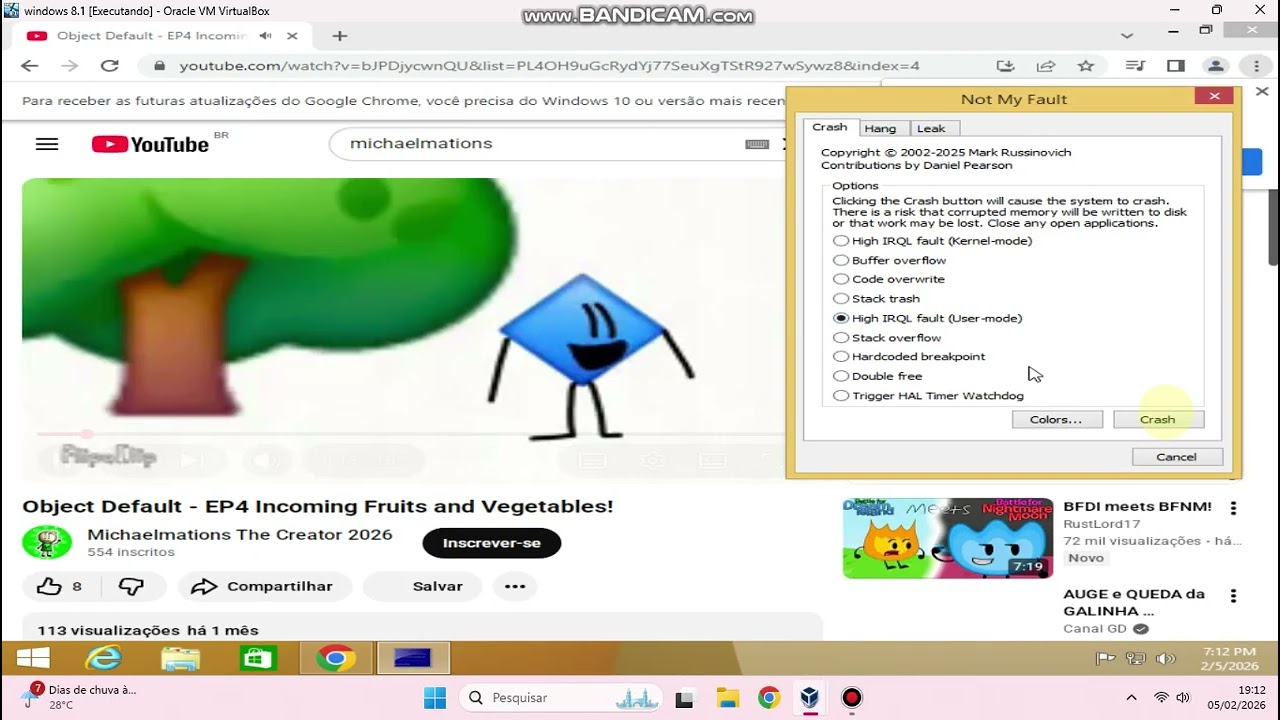Open Chrome media controls icon
The height and width of the screenshot is (720, 1280).
tap(1135, 66)
